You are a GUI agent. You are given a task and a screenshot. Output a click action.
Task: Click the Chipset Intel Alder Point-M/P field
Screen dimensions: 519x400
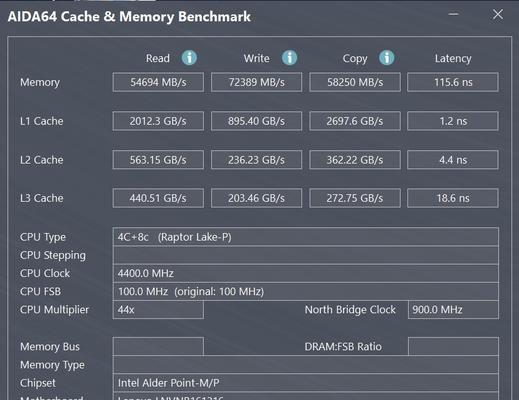tap(306, 383)
